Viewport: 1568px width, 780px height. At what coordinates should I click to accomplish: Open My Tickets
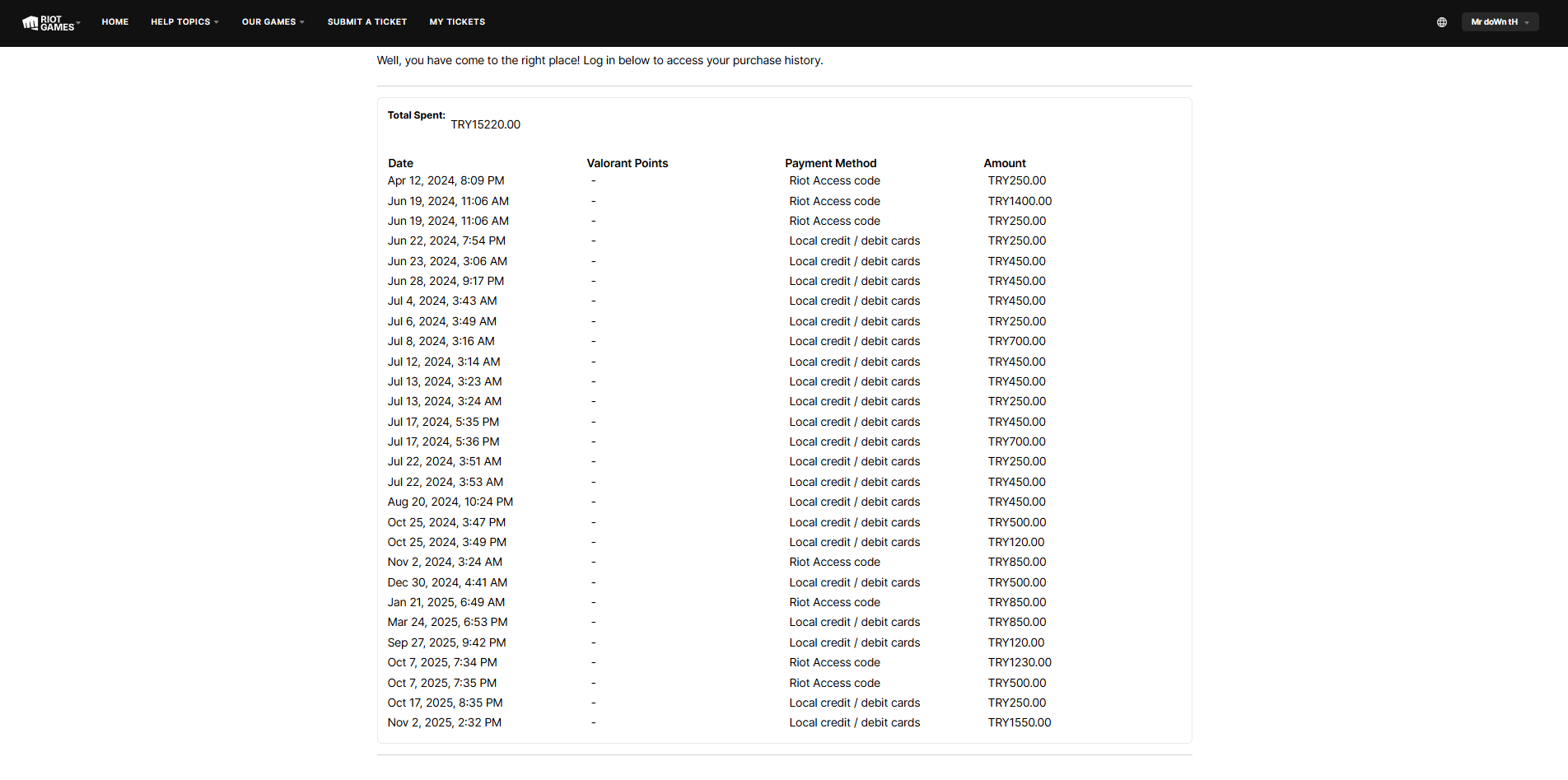click(457, 22)
